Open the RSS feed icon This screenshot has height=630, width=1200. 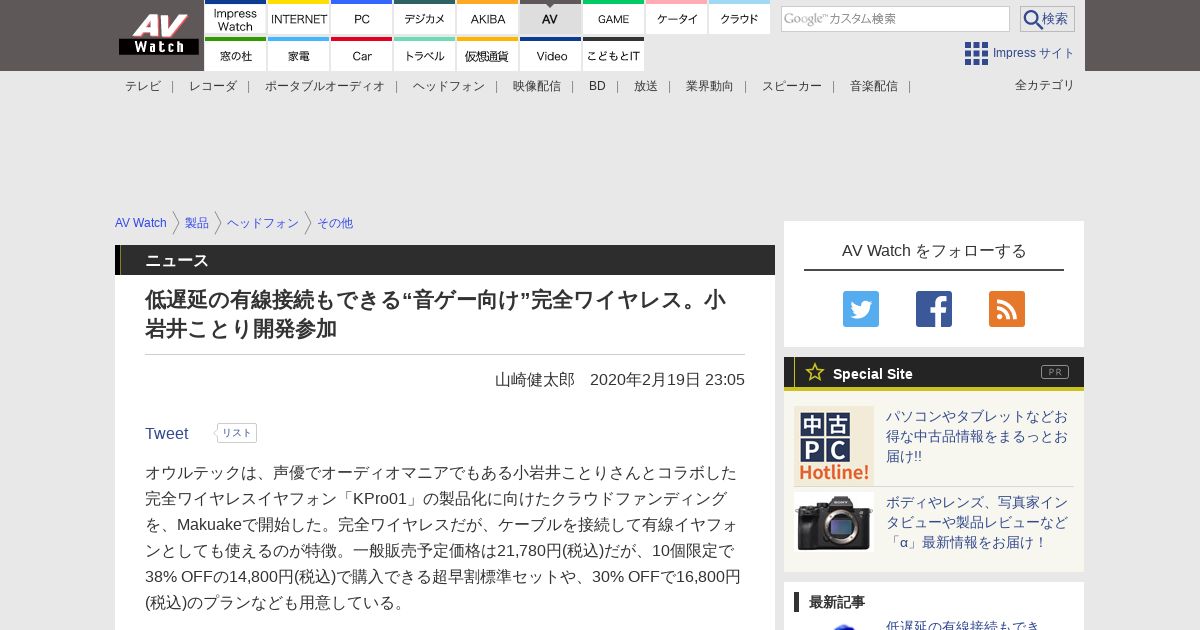(x=1007, y=309)
